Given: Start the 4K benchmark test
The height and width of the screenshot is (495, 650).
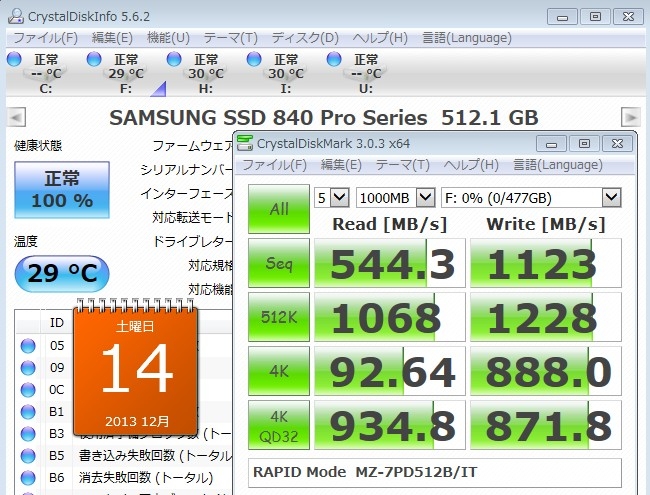Looking at the screenshot, I should point(279,371).
